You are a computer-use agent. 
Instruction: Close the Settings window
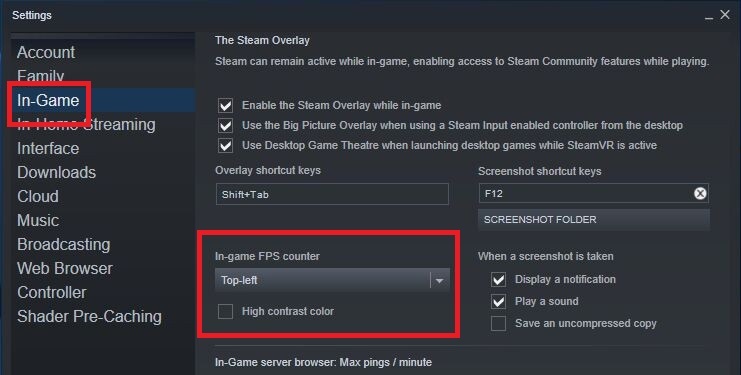[725, 15]
